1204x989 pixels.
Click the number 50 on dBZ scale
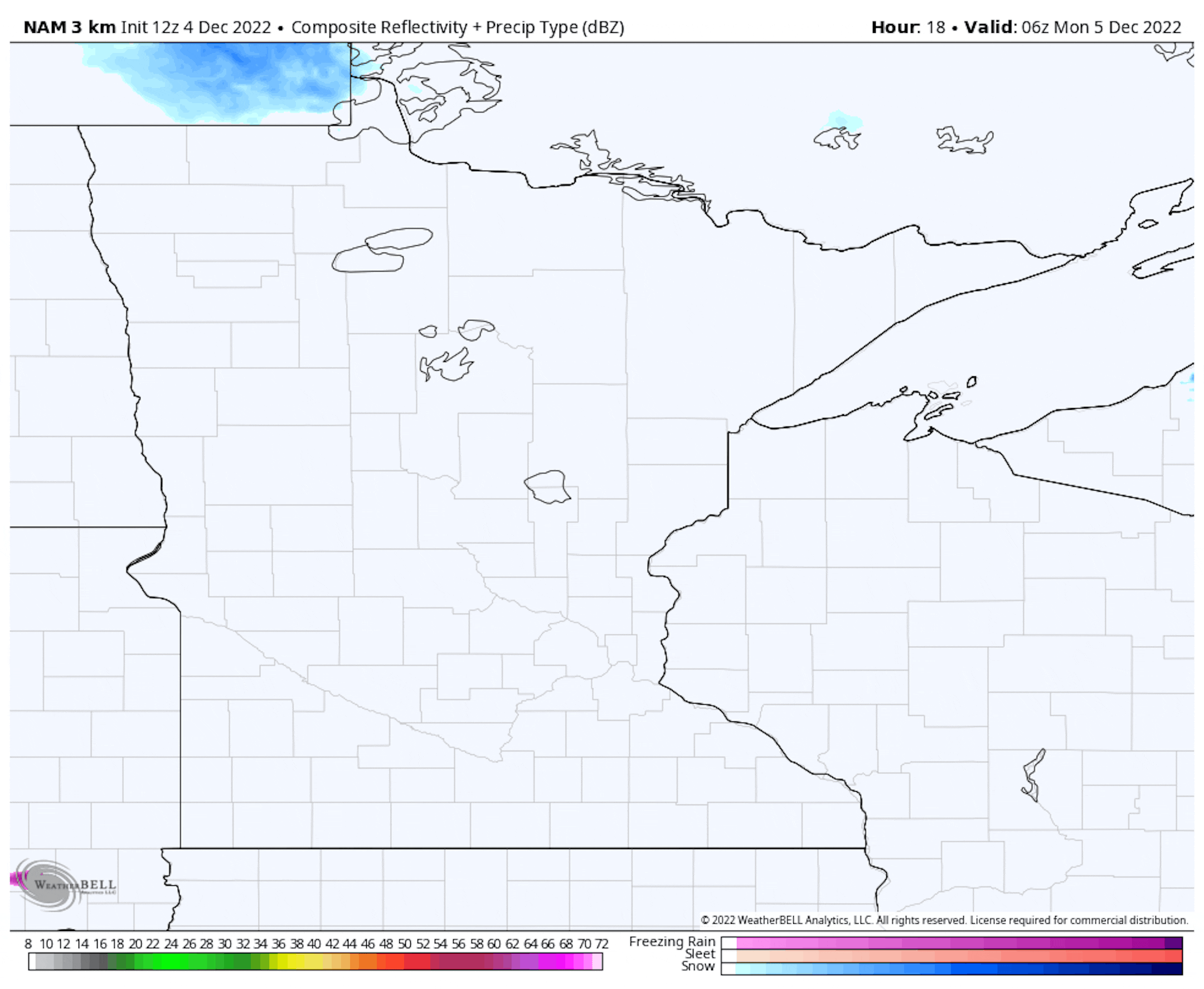404,944
